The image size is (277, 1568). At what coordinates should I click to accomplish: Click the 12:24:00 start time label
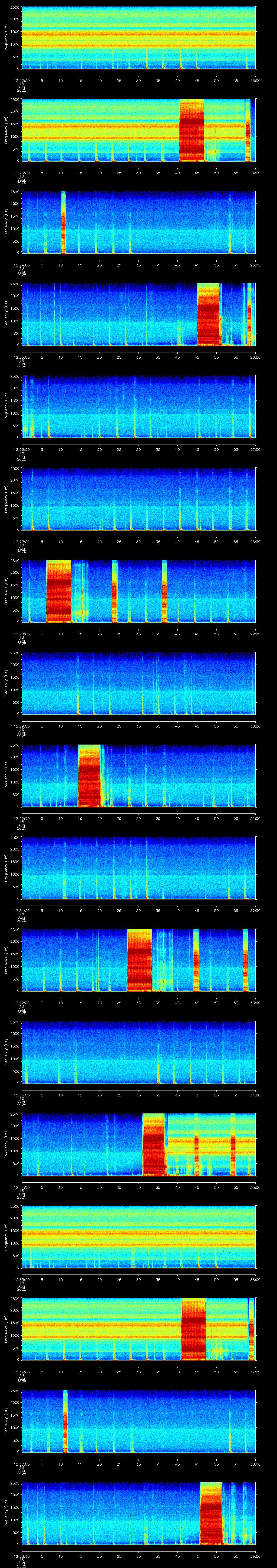[x=21, y=265]
